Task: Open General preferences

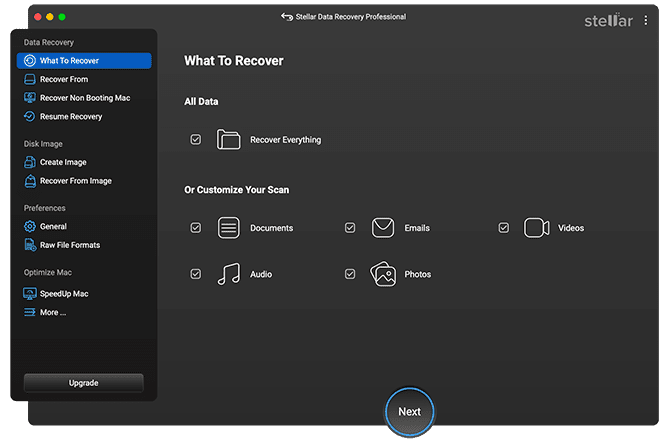Action: pos(53,227)
